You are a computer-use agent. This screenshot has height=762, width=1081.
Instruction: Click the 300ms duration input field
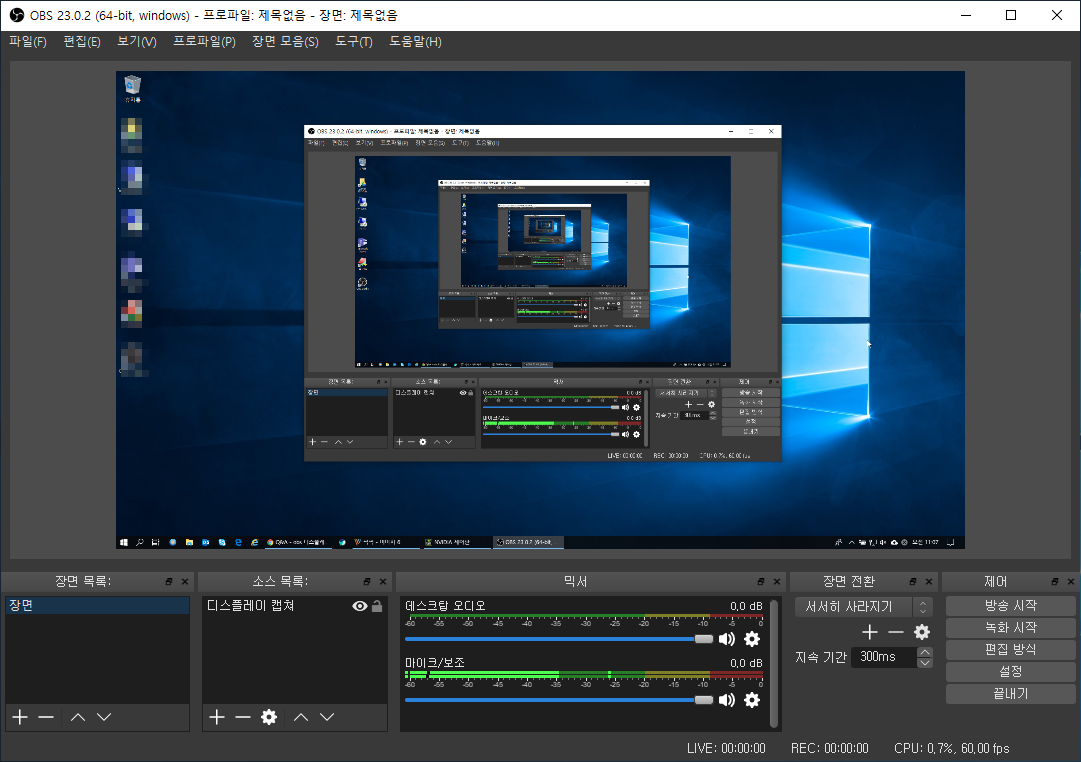(885, 657)
